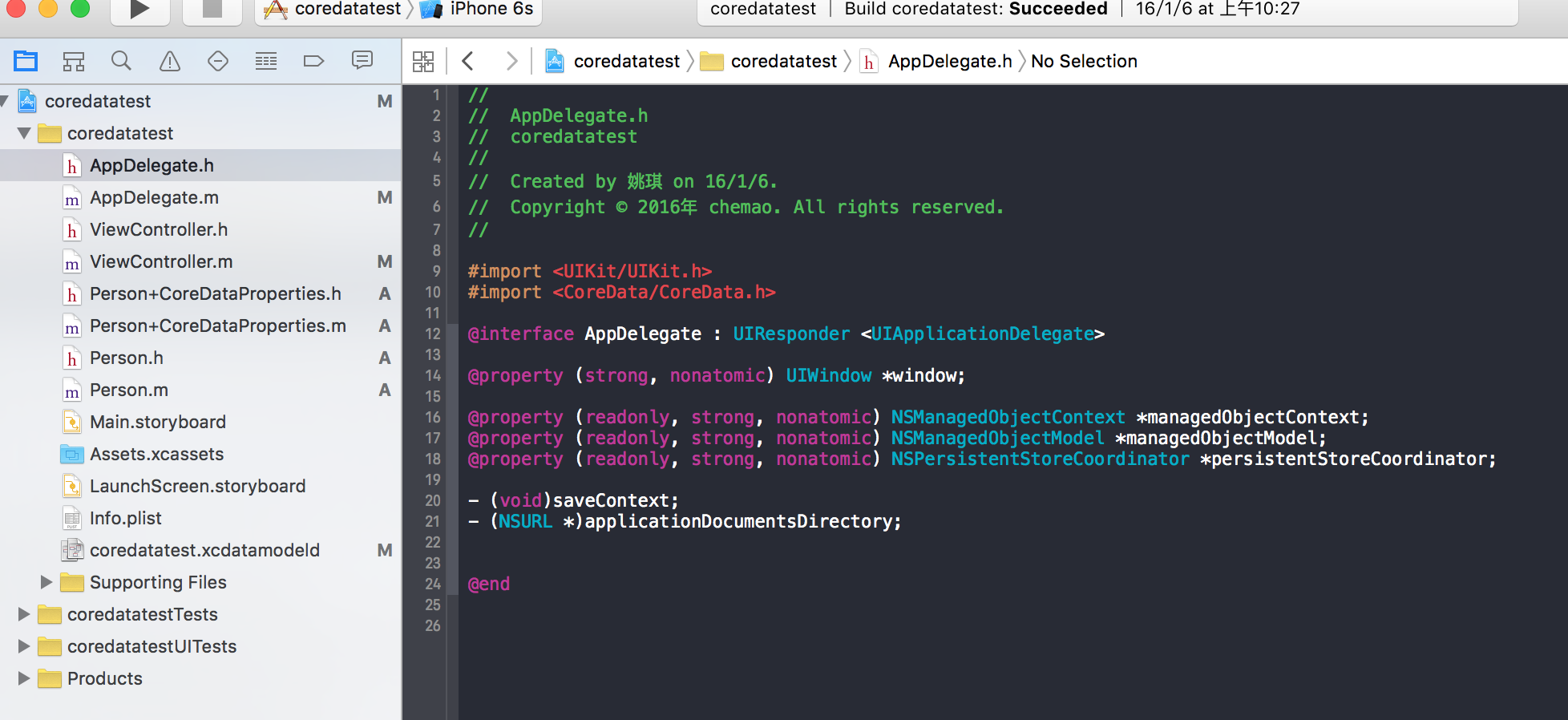This screenshot has width=1568, height=720.
Task: Open the Symbol navigator tab
Action: click(x=74, y=61)
